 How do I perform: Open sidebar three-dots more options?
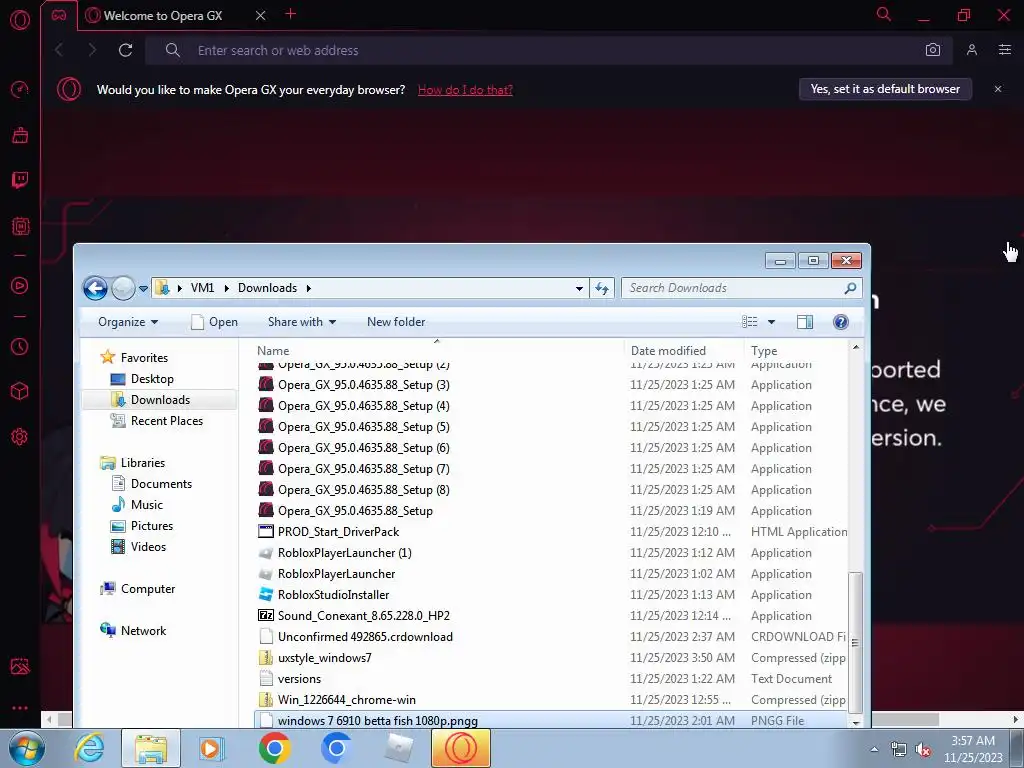(20, 708)
